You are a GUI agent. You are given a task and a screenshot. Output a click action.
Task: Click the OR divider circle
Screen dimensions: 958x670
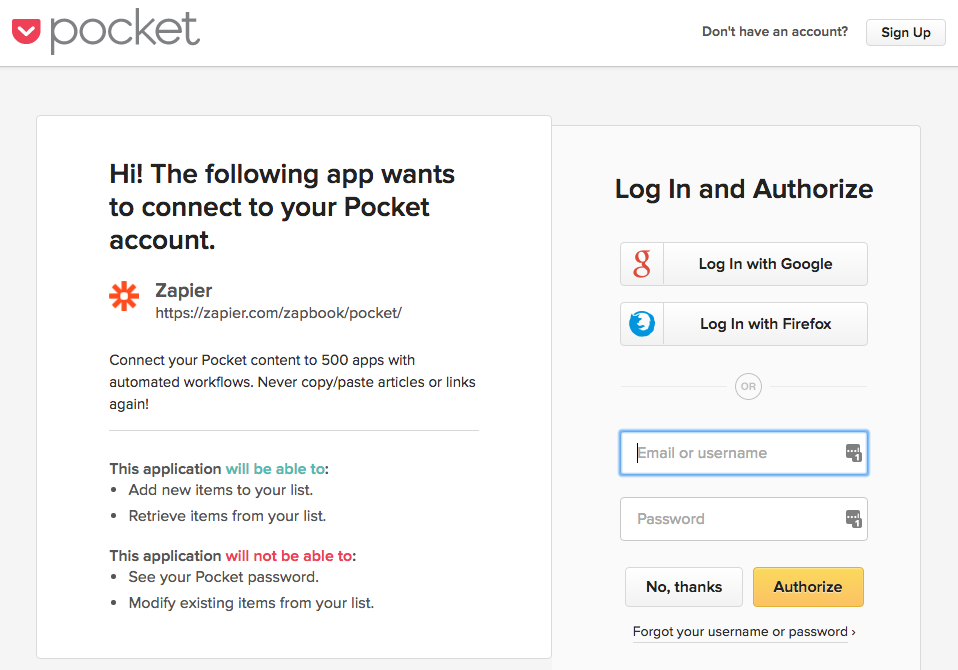748,387
